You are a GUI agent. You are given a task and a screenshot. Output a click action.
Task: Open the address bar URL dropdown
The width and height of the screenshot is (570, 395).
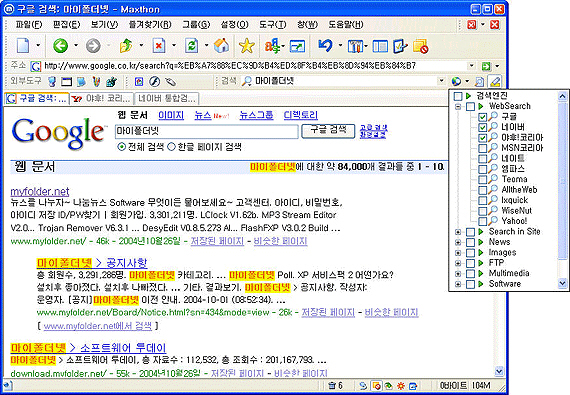[x=471, y=66]
